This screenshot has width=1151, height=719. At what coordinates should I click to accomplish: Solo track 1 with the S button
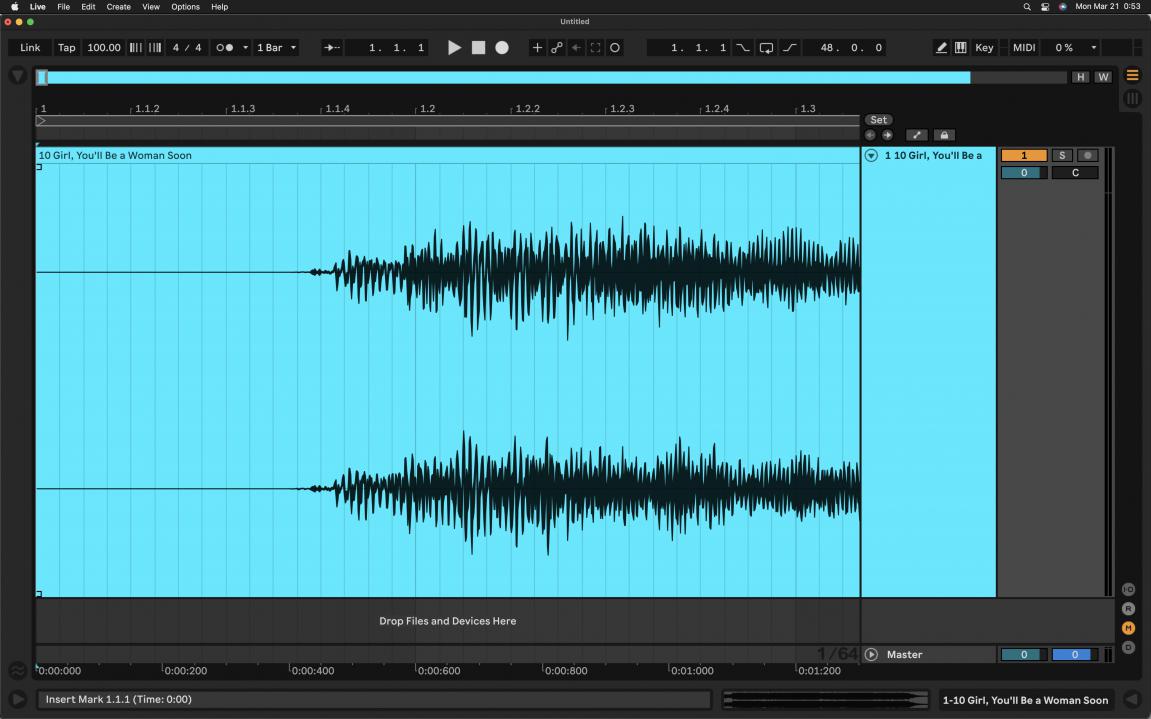1062,156
